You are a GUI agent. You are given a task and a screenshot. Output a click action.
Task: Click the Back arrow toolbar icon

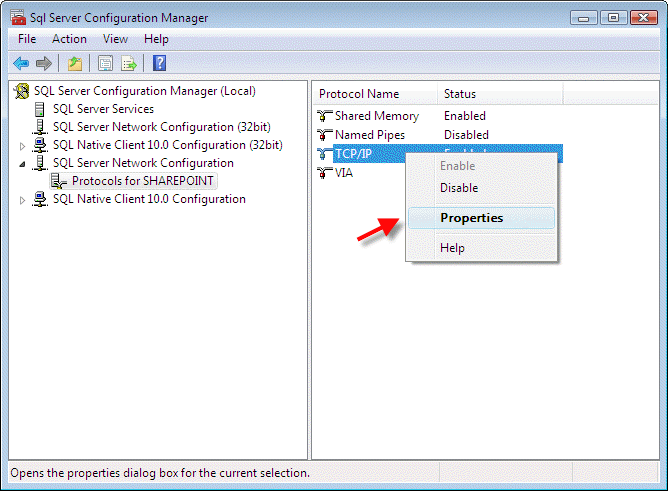(21, 64)
